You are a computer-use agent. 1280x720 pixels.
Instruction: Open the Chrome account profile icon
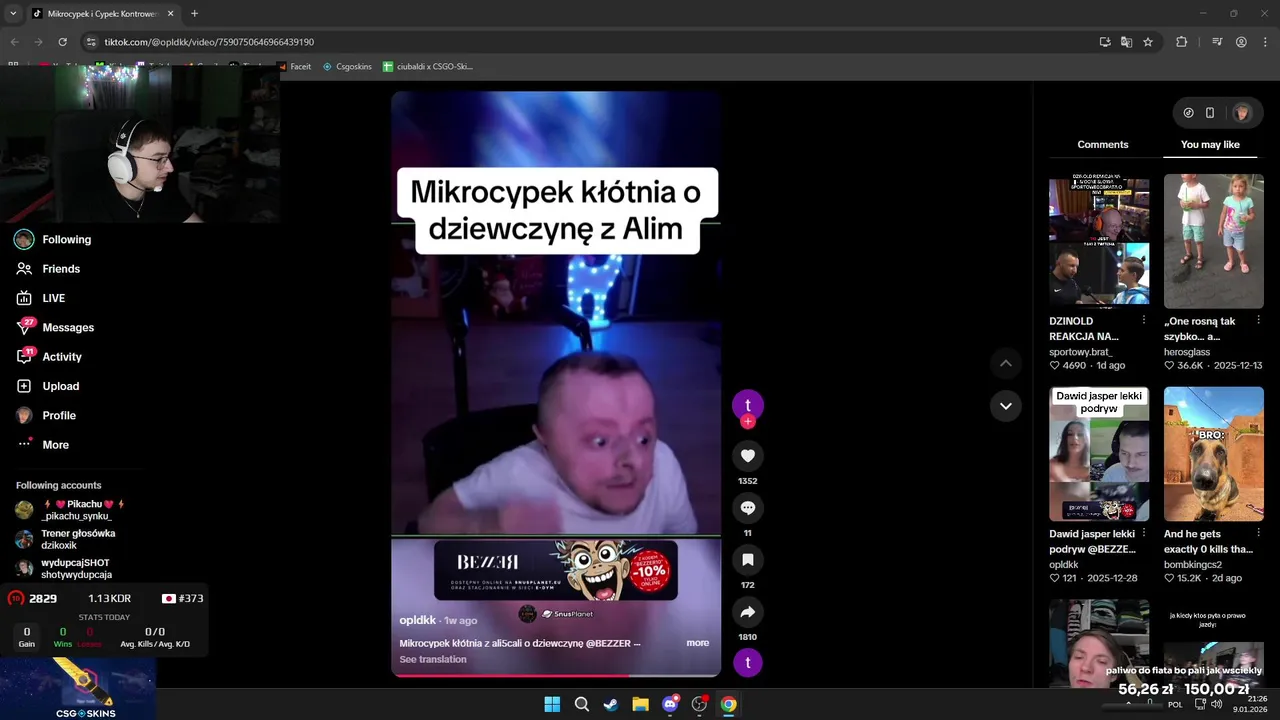[1241, 42]
